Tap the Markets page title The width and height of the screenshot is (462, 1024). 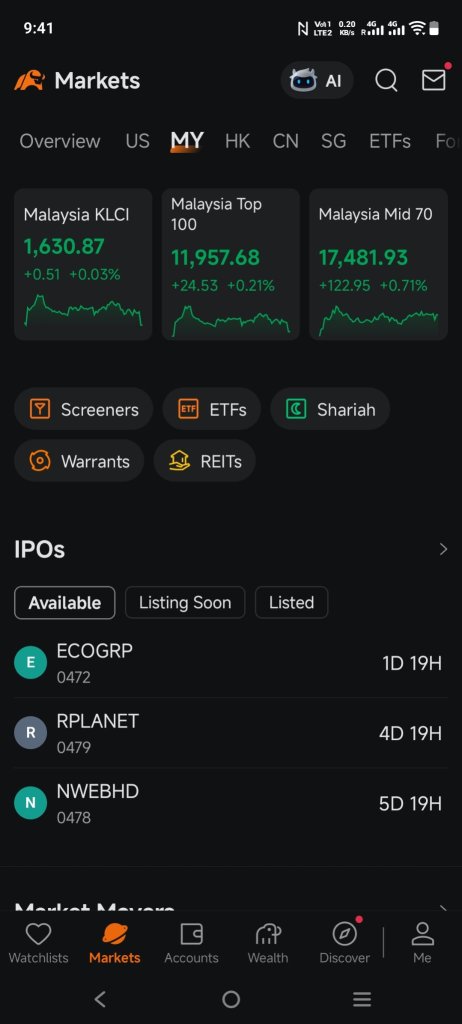point(97,81)
